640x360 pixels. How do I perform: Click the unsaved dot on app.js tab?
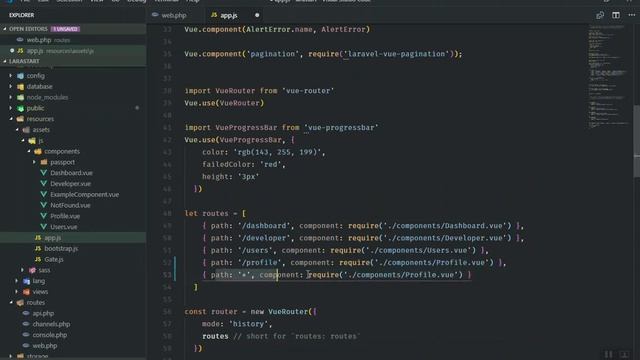(x=257, y=16)
